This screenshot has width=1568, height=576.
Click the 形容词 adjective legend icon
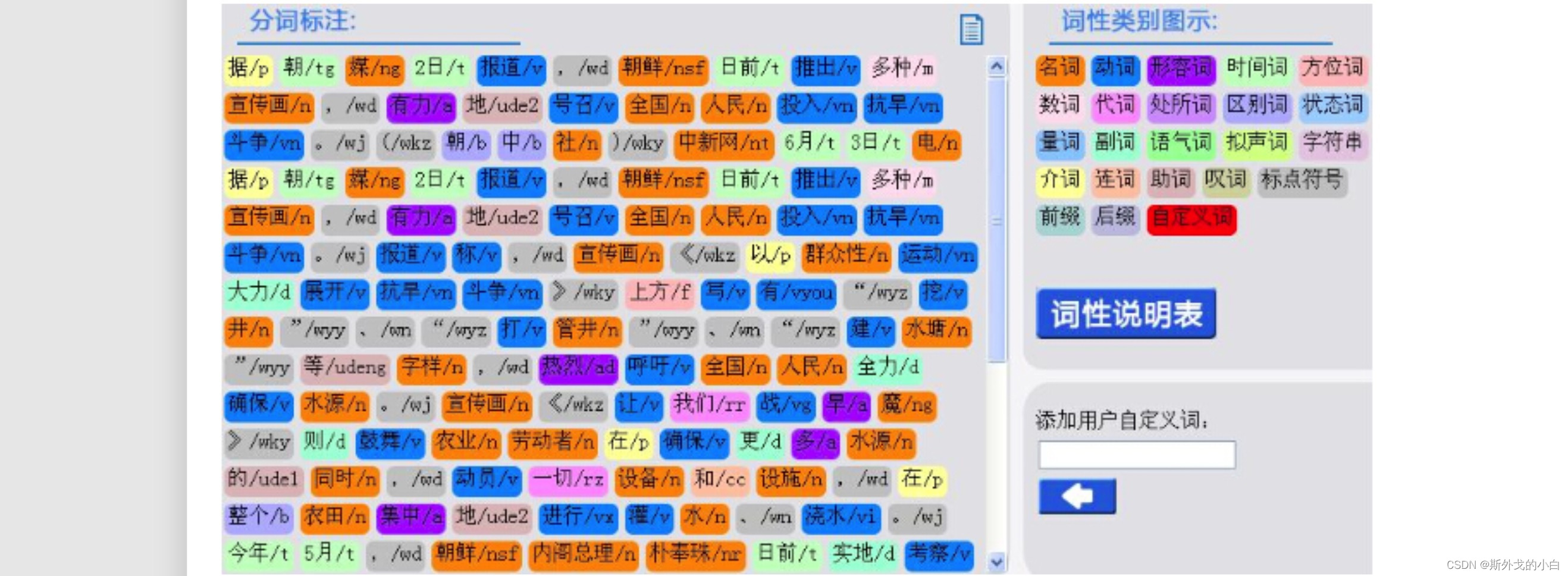(1180, 69)
